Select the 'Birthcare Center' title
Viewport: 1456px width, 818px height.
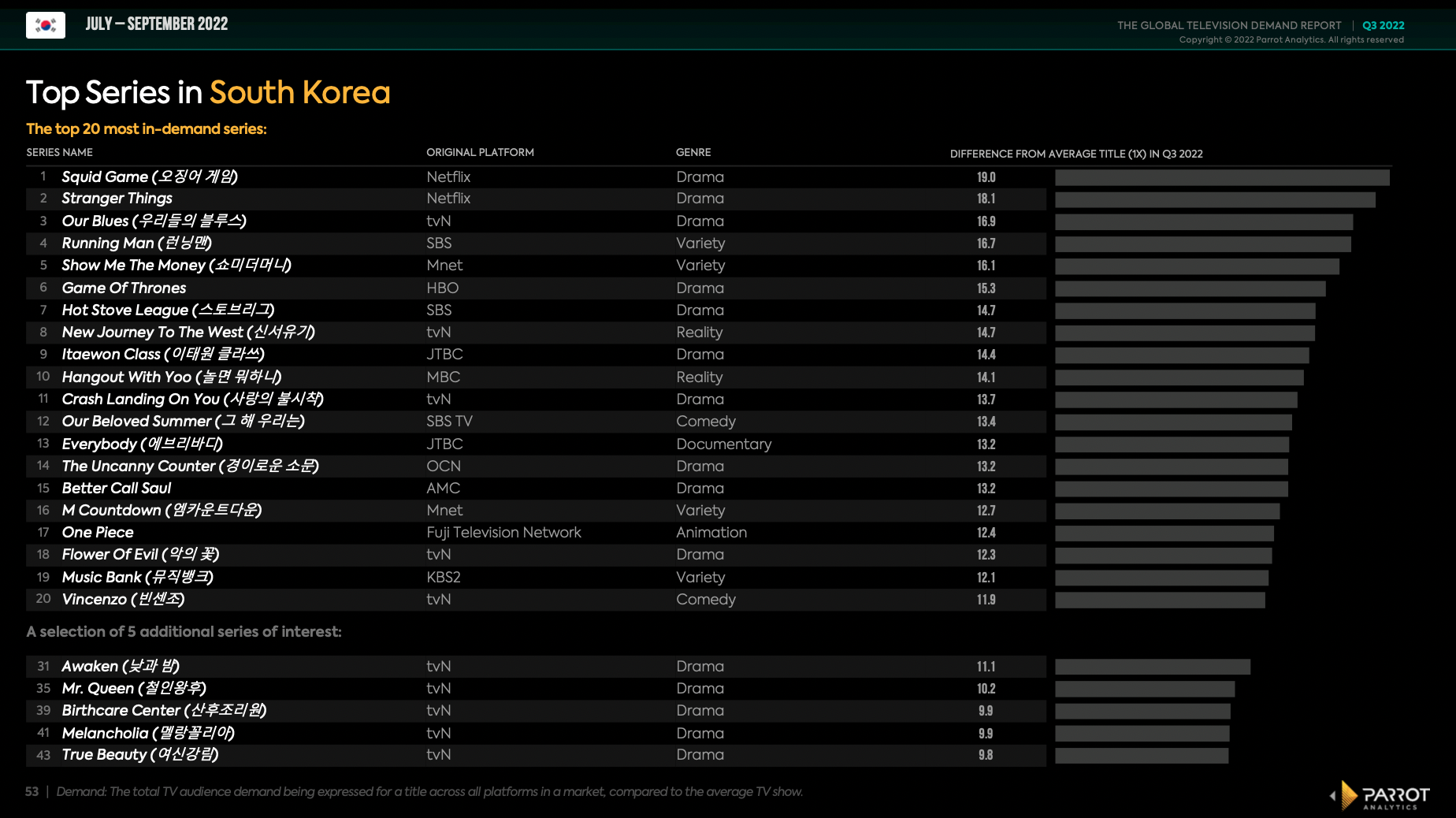164,710
